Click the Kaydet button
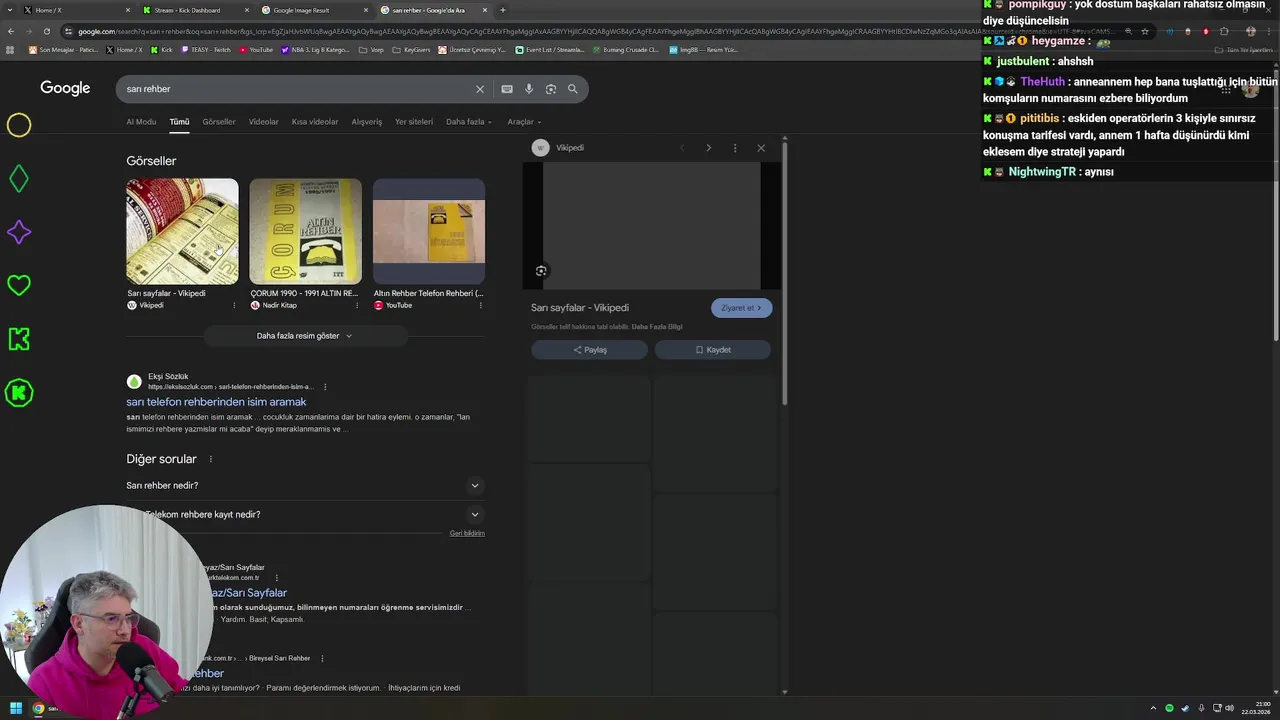Image resolution: width=1280 pixels, height=720 pixels. pos(713,350)
